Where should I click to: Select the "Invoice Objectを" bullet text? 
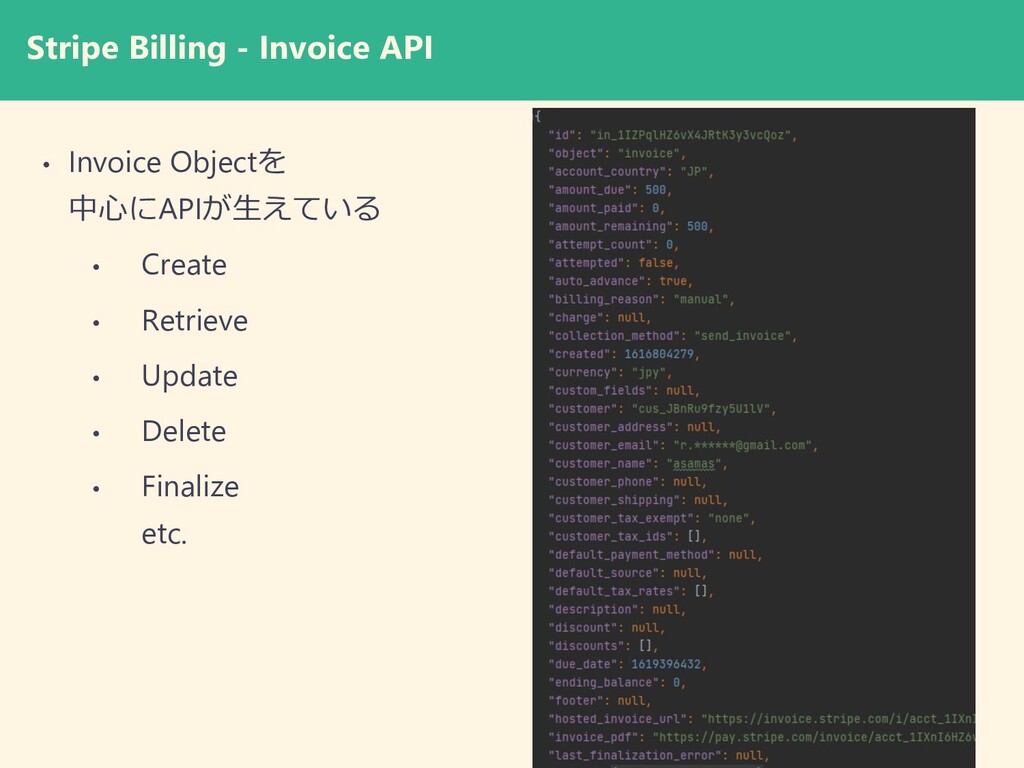coord(177,163)
